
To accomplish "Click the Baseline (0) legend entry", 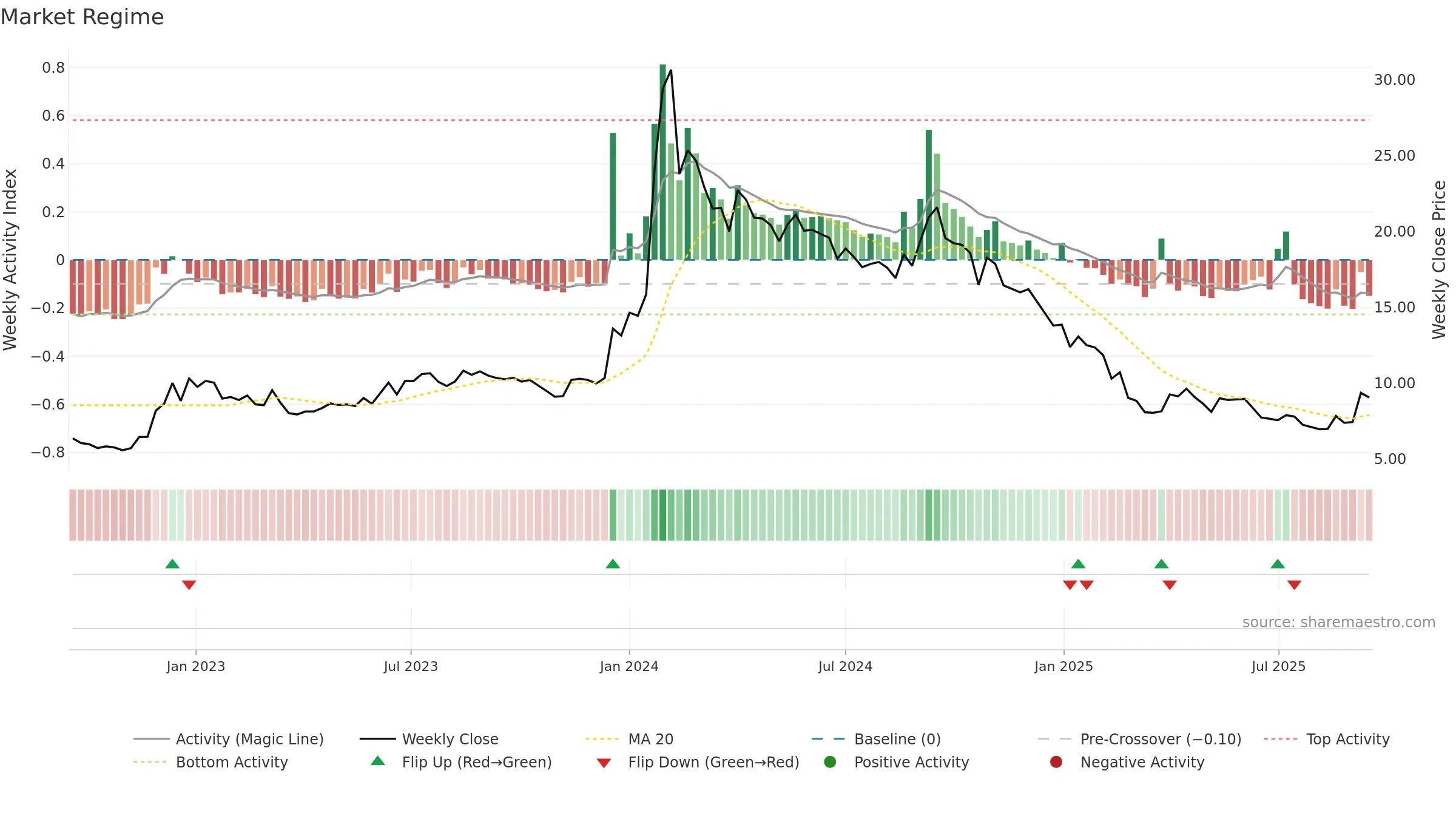I will click(876, 739).
